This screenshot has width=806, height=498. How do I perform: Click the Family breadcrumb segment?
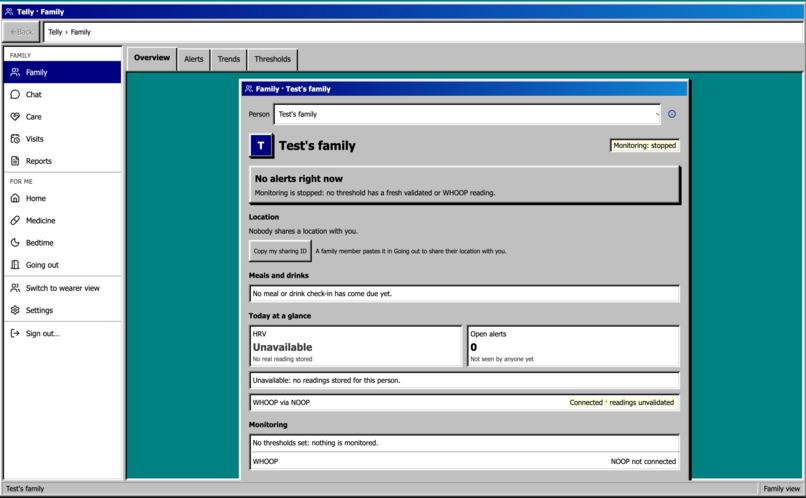(x=81, y=32)
